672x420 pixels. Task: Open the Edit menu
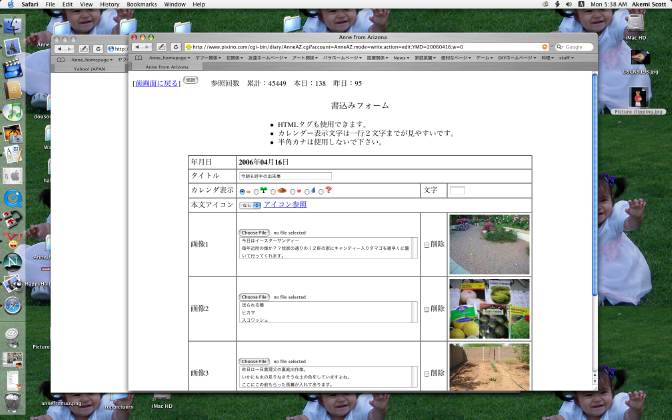(67, 4)
